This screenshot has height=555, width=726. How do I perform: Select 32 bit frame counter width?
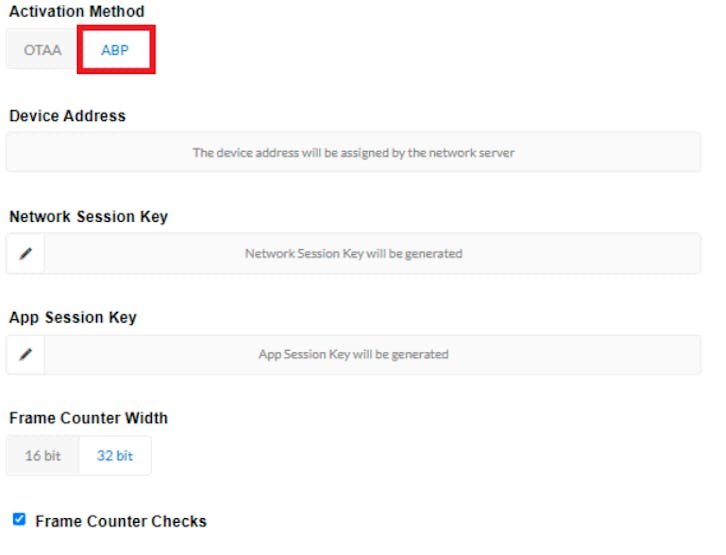[x=115, y=456]
